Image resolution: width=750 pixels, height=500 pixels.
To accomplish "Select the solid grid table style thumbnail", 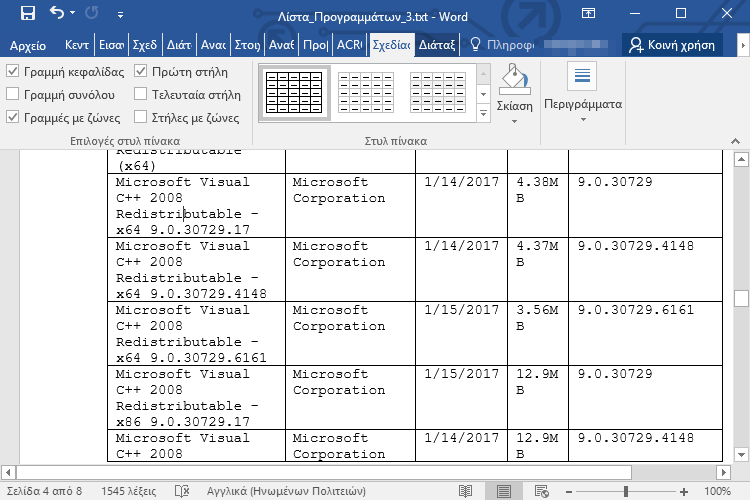I will coord(294,93).
